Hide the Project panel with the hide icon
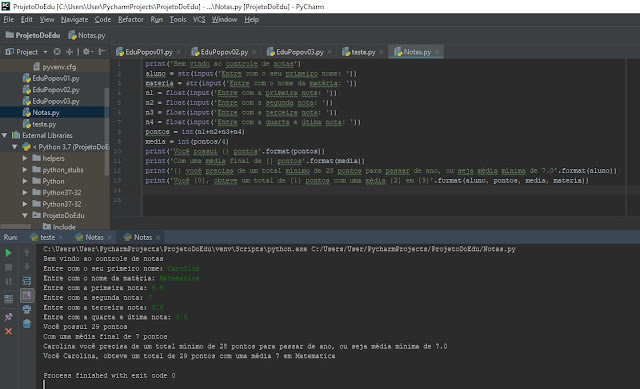Screen dimensions: 640x389 pyautogui.click(x=102, y=52)
